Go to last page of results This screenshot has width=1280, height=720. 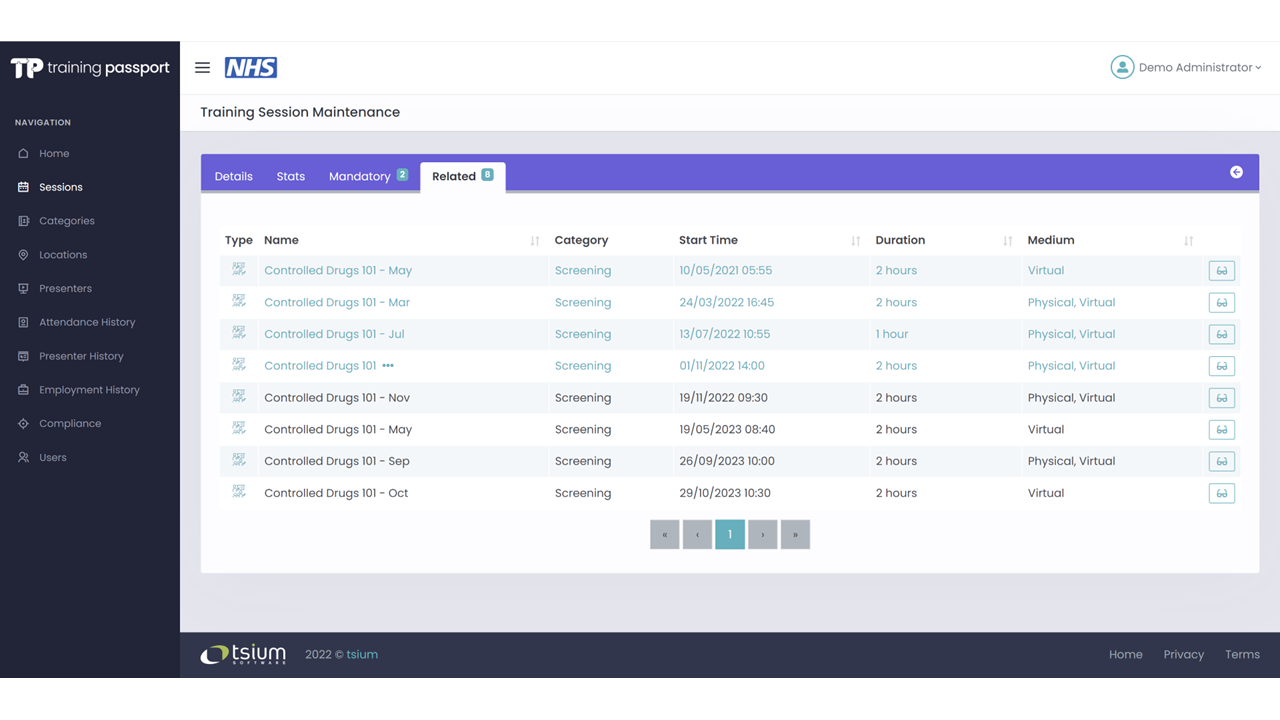coord(795,534)
